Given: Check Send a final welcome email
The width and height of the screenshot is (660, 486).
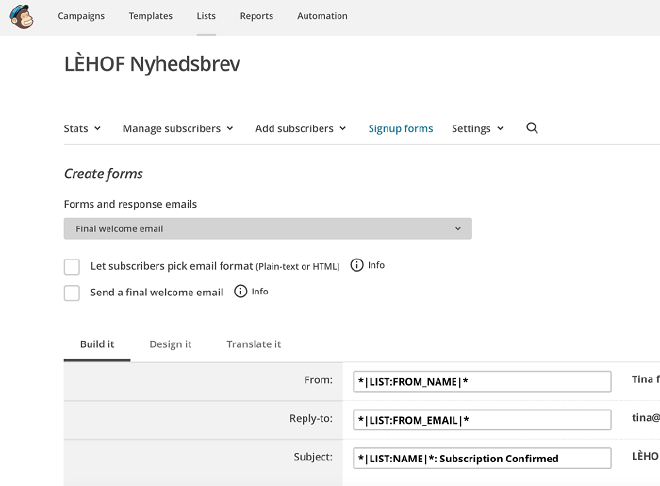Looking at the screenshot, I should point(72,293).
